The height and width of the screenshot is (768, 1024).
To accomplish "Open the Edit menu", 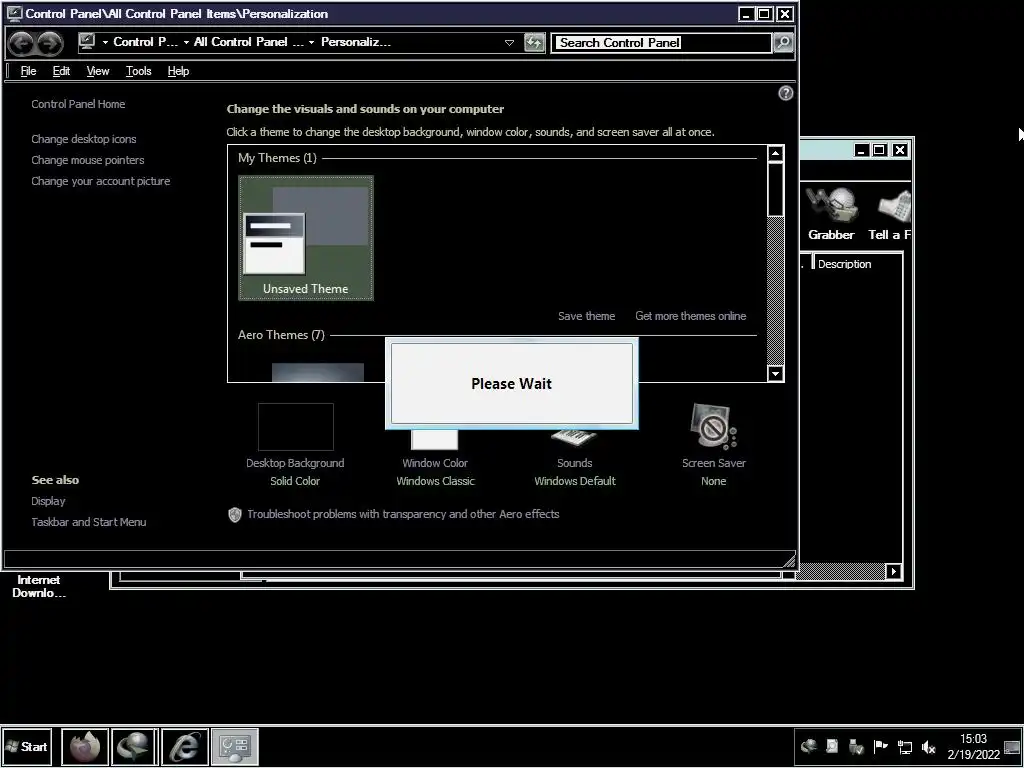I will [x=61, y=71].
